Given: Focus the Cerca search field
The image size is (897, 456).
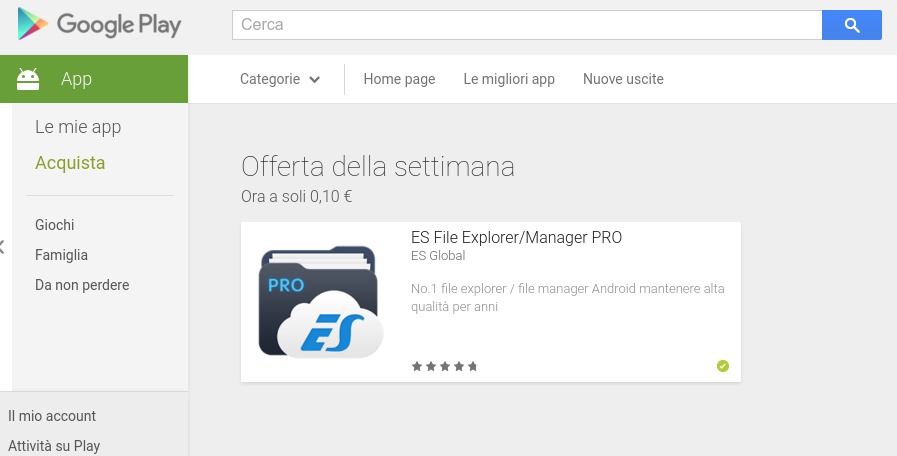Looking at the screenshot, I should pos(527,25).
